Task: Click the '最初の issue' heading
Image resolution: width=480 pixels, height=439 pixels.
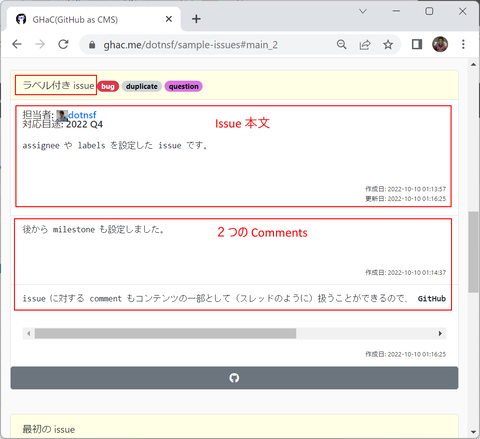Action: 49,429
